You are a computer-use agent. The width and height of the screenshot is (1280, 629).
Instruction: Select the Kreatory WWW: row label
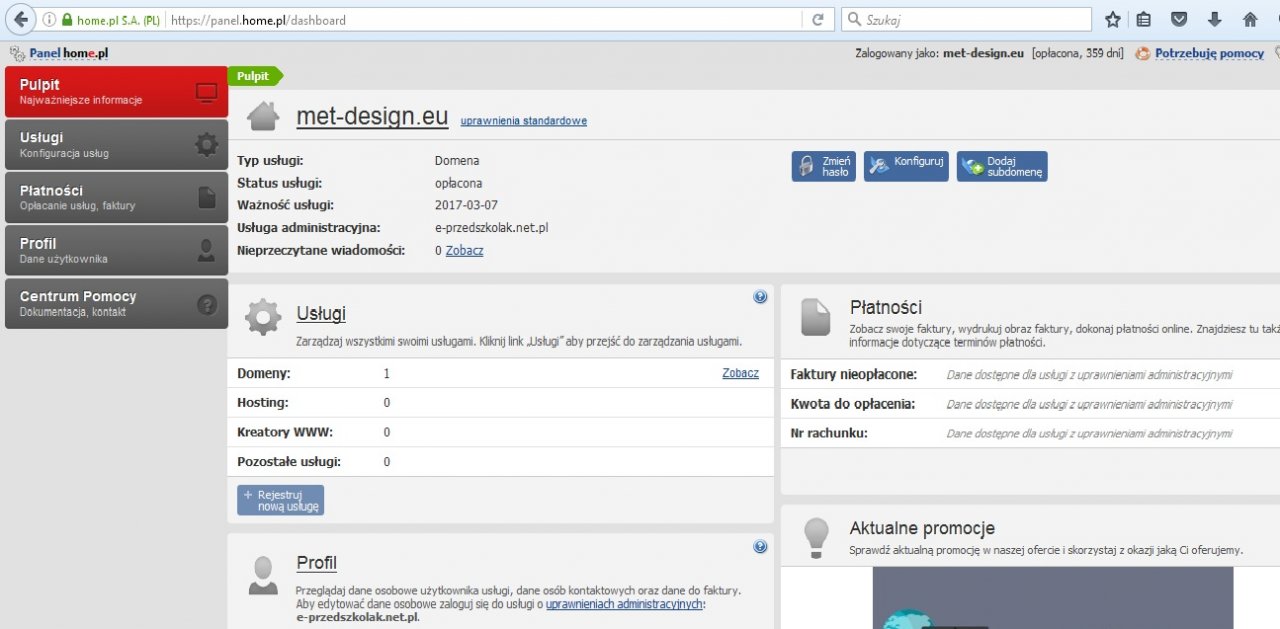point(285,432)
